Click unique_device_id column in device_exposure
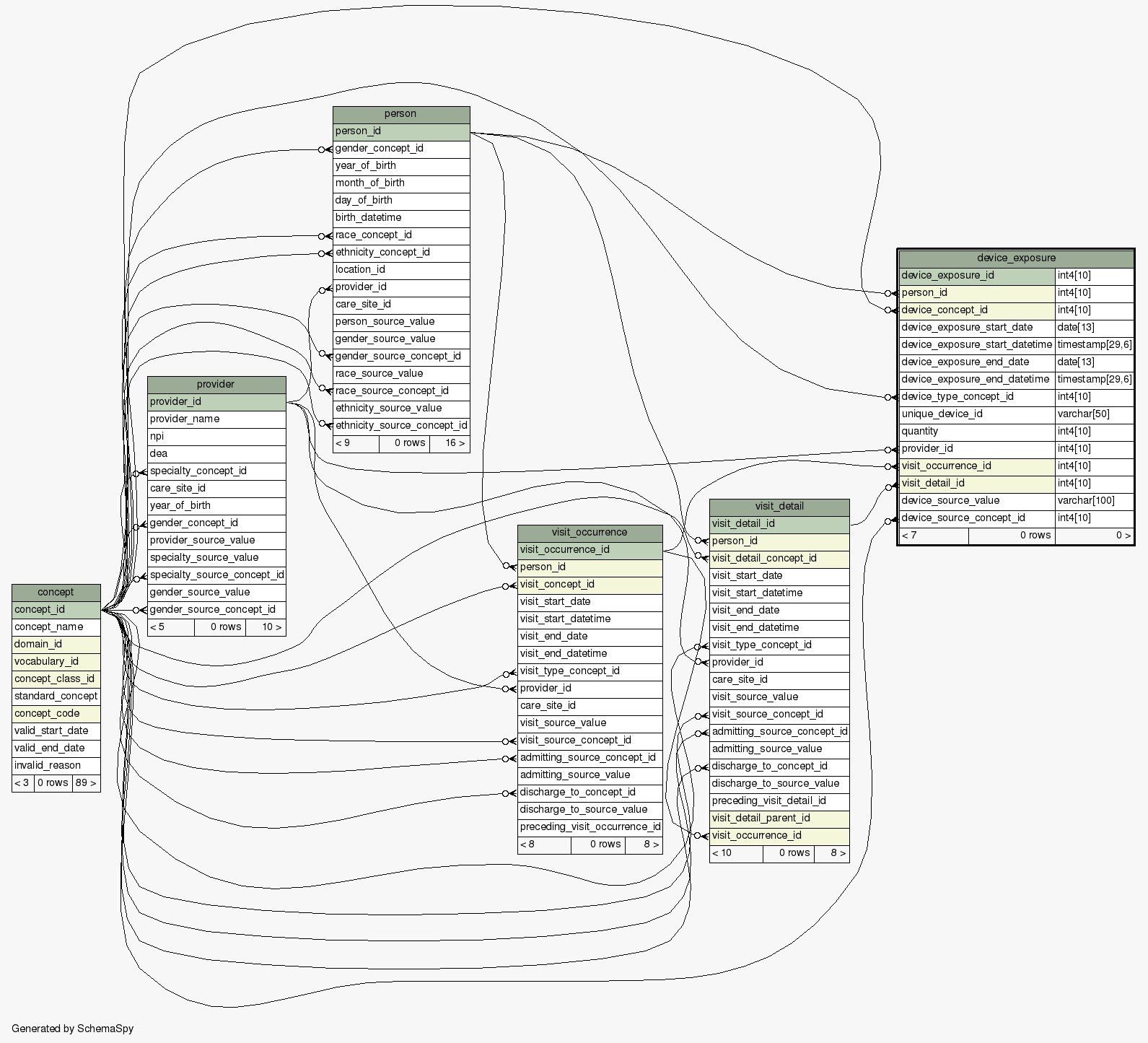This screenshot has width=1148, height=1043. pyautogui.click(x=942, y=414)
